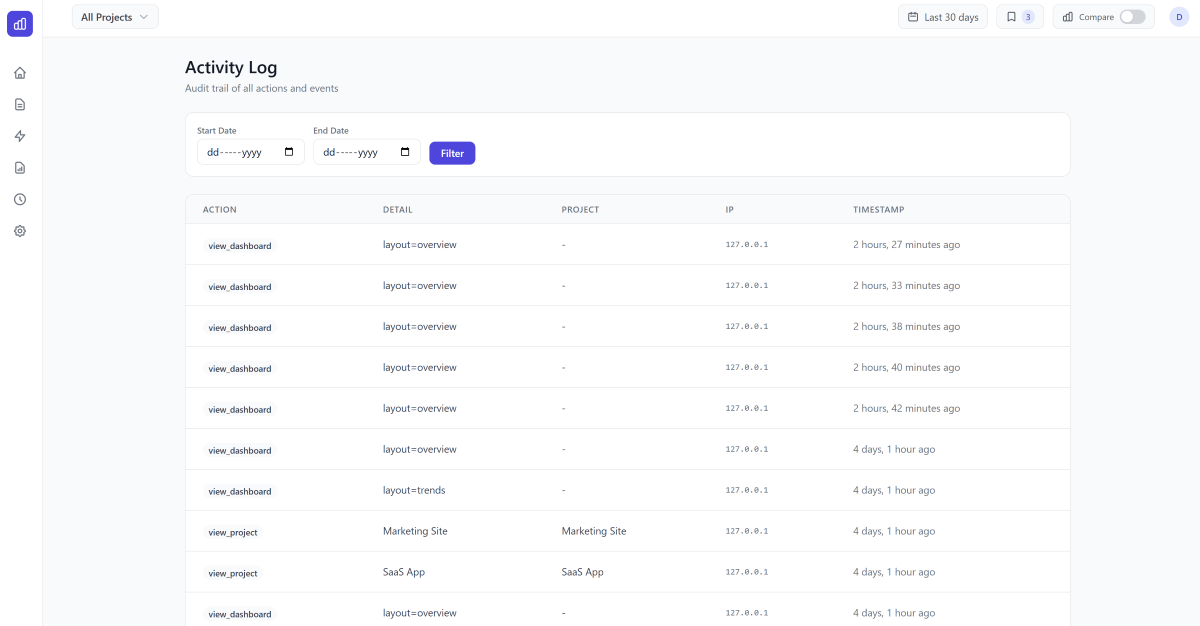Go to Home via sidebar house icon
The width and height of the screenshot is (1200, 626).
point(20,73)
